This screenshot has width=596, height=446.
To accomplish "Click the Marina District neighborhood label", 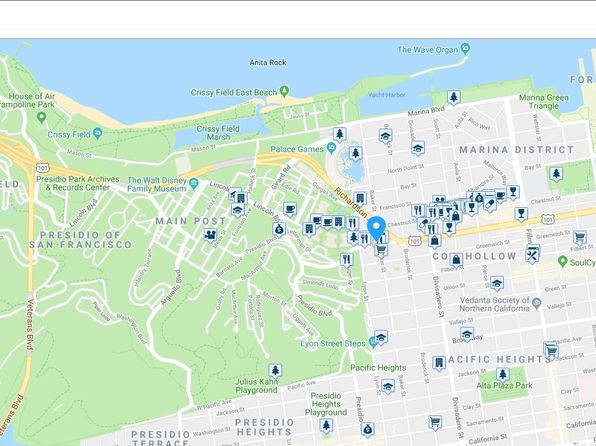I will 517,150.
